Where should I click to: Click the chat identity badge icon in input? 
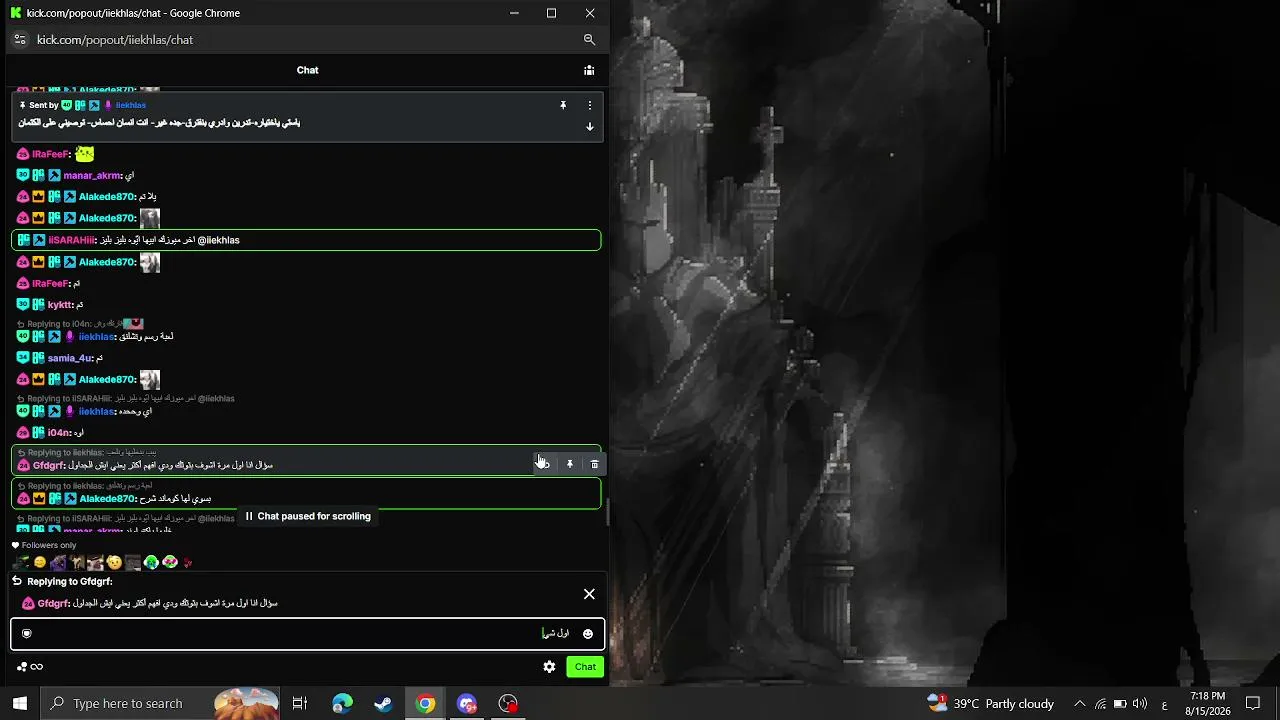pyautogui.click(x=27, y=633)
